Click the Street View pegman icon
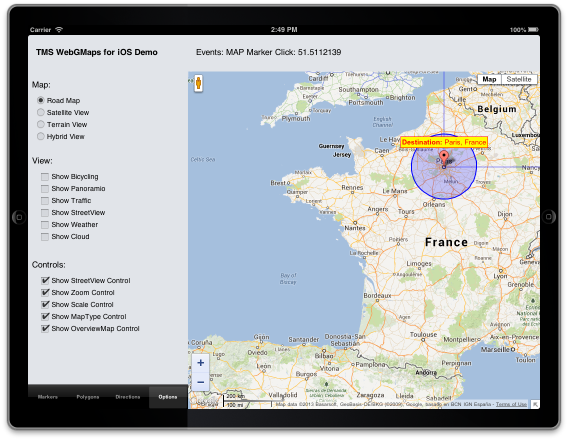The image size is (568, 440). (198, 84)
